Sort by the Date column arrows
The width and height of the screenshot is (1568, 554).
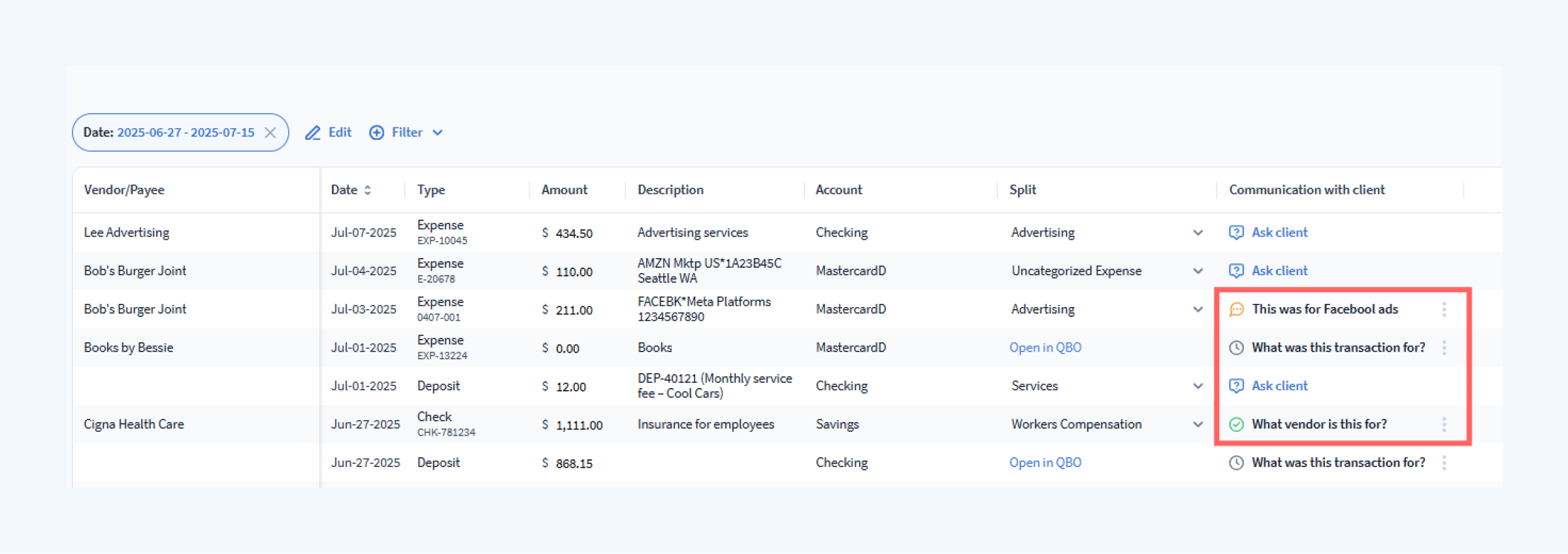point(368,189)
